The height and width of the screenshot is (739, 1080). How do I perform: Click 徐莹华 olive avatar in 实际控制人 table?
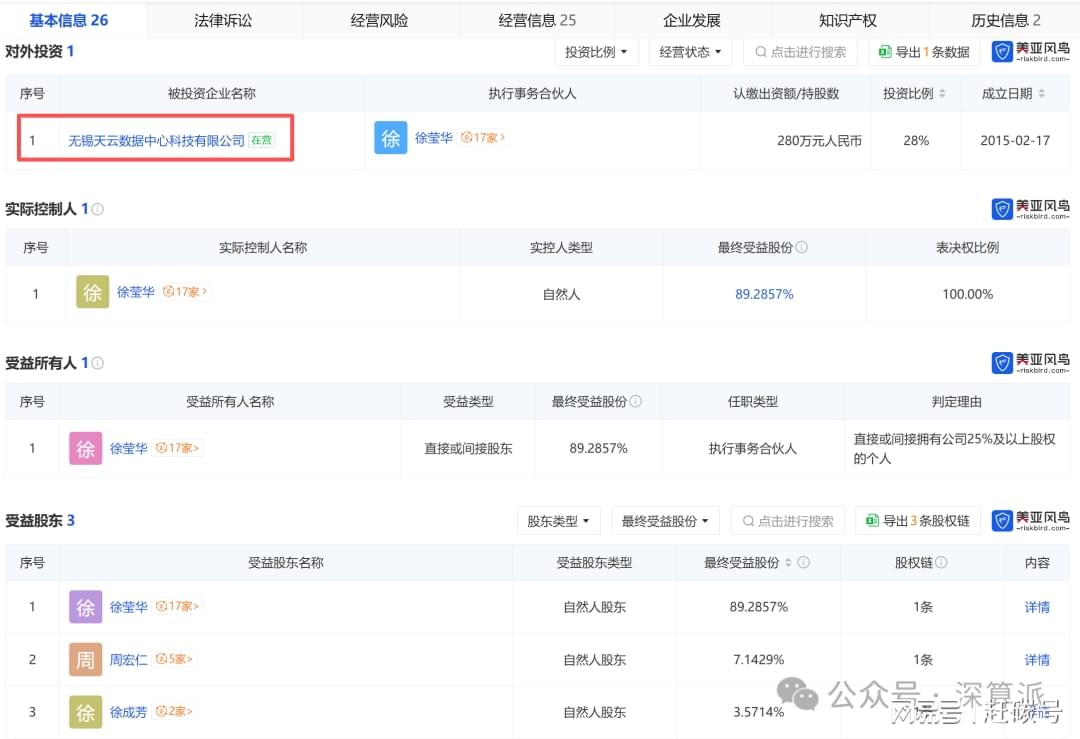pos(92,292)
